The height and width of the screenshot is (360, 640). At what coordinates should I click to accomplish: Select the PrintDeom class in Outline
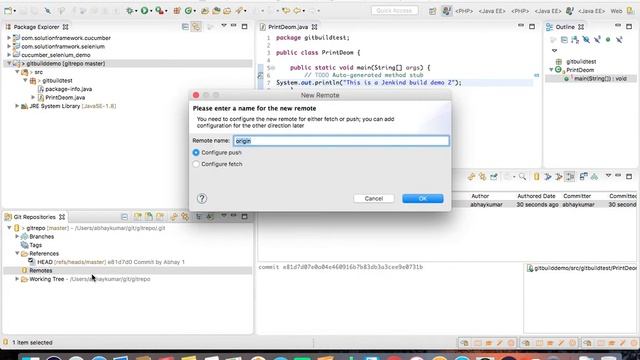(580, 70)
